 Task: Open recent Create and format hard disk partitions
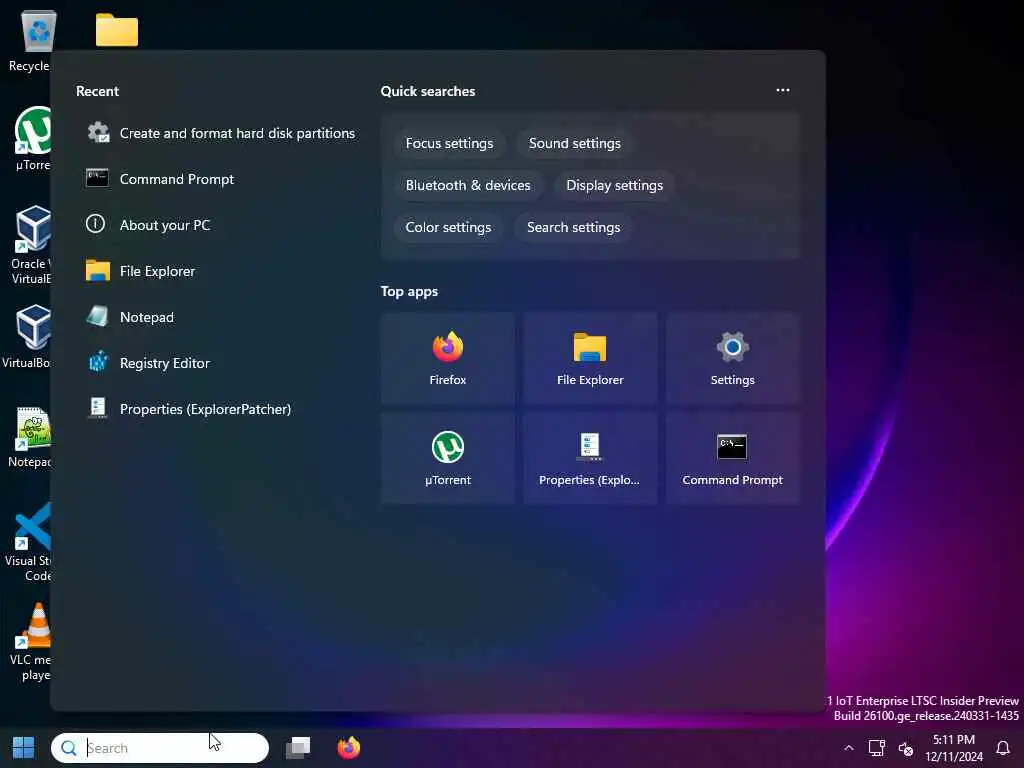pyautogui.click(x=221, y=133)
